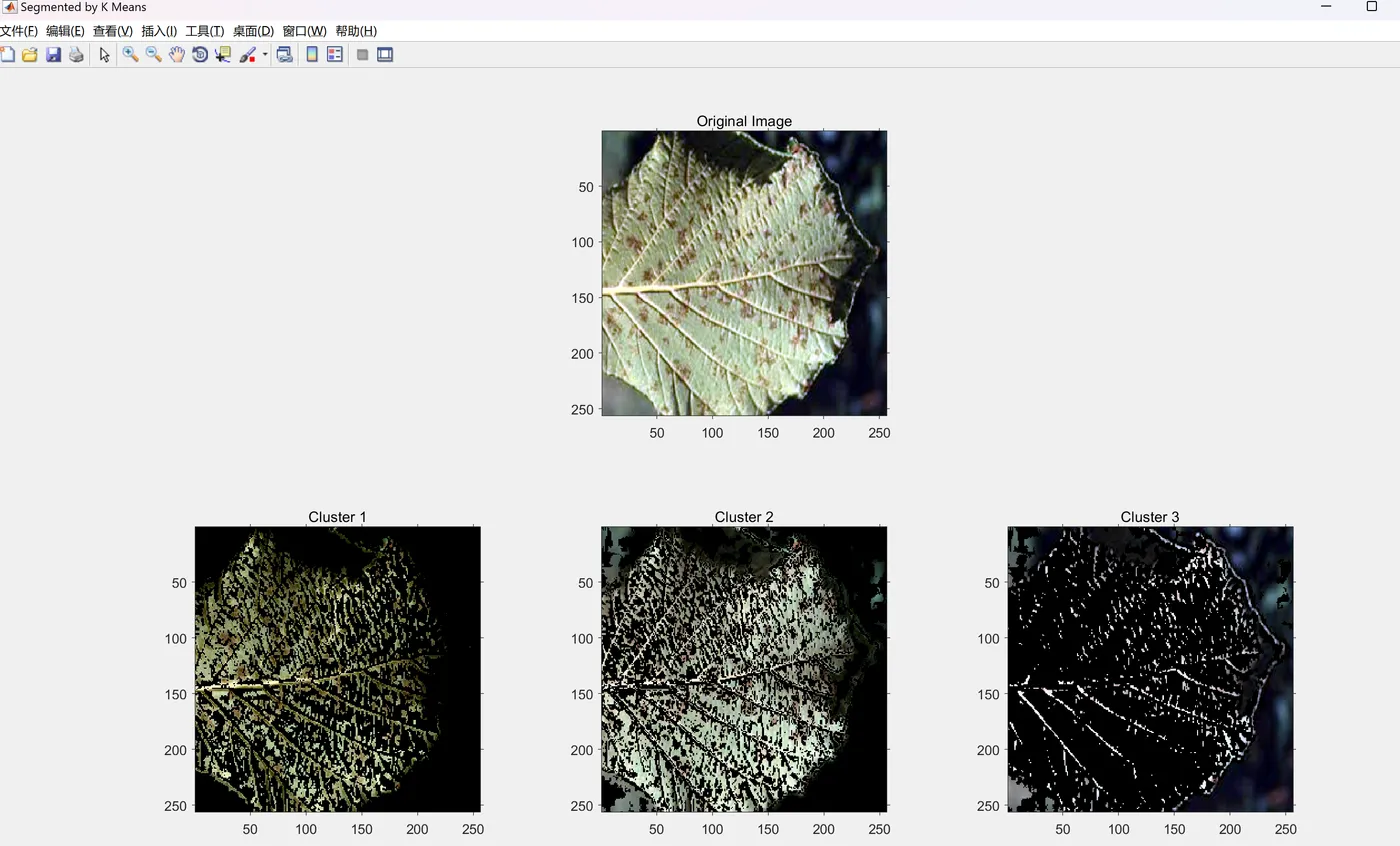Open the 查看(V) menu

click(x=113, y=31)
